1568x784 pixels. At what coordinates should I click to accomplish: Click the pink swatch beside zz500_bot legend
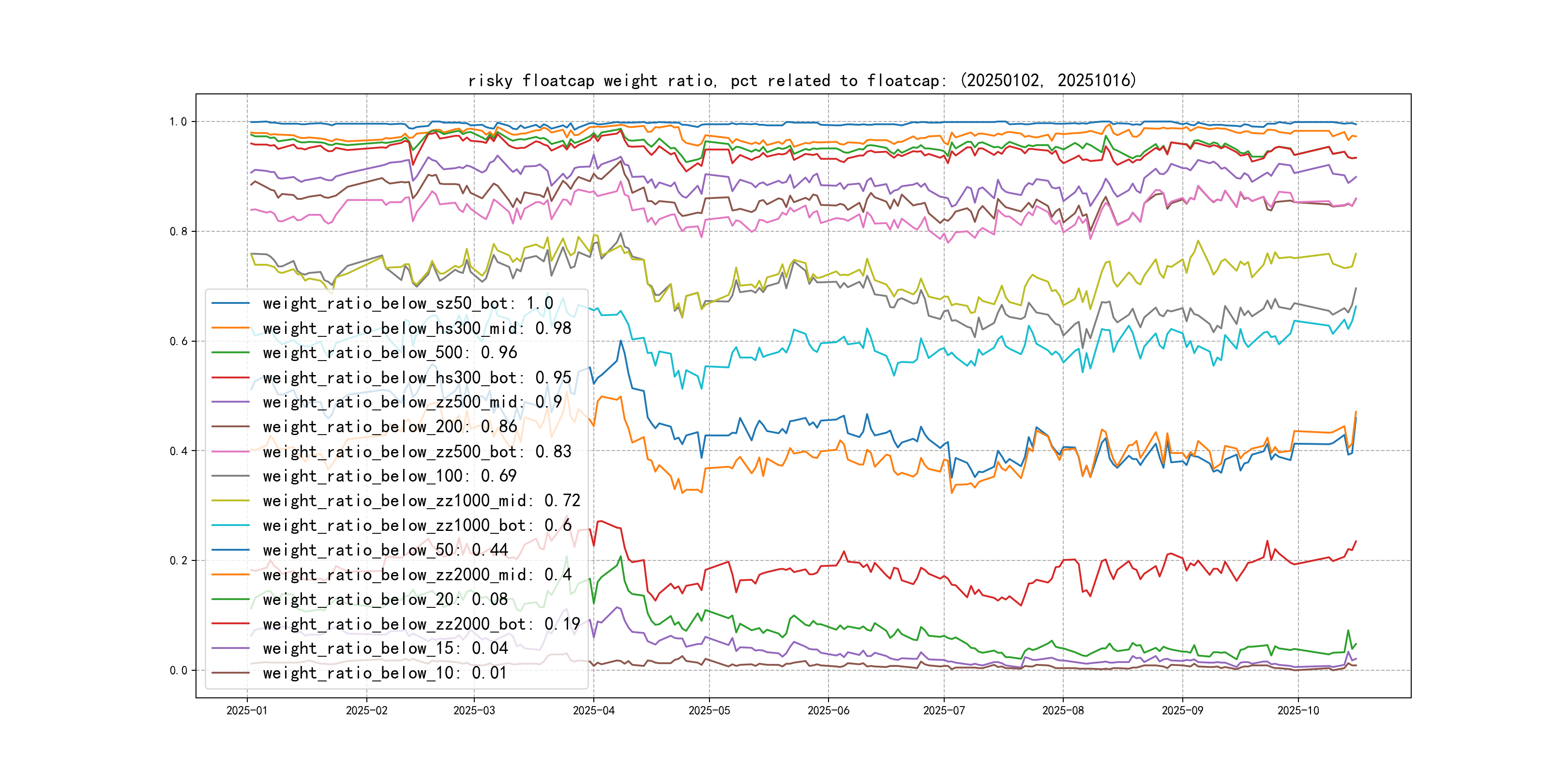coord(230,452)
